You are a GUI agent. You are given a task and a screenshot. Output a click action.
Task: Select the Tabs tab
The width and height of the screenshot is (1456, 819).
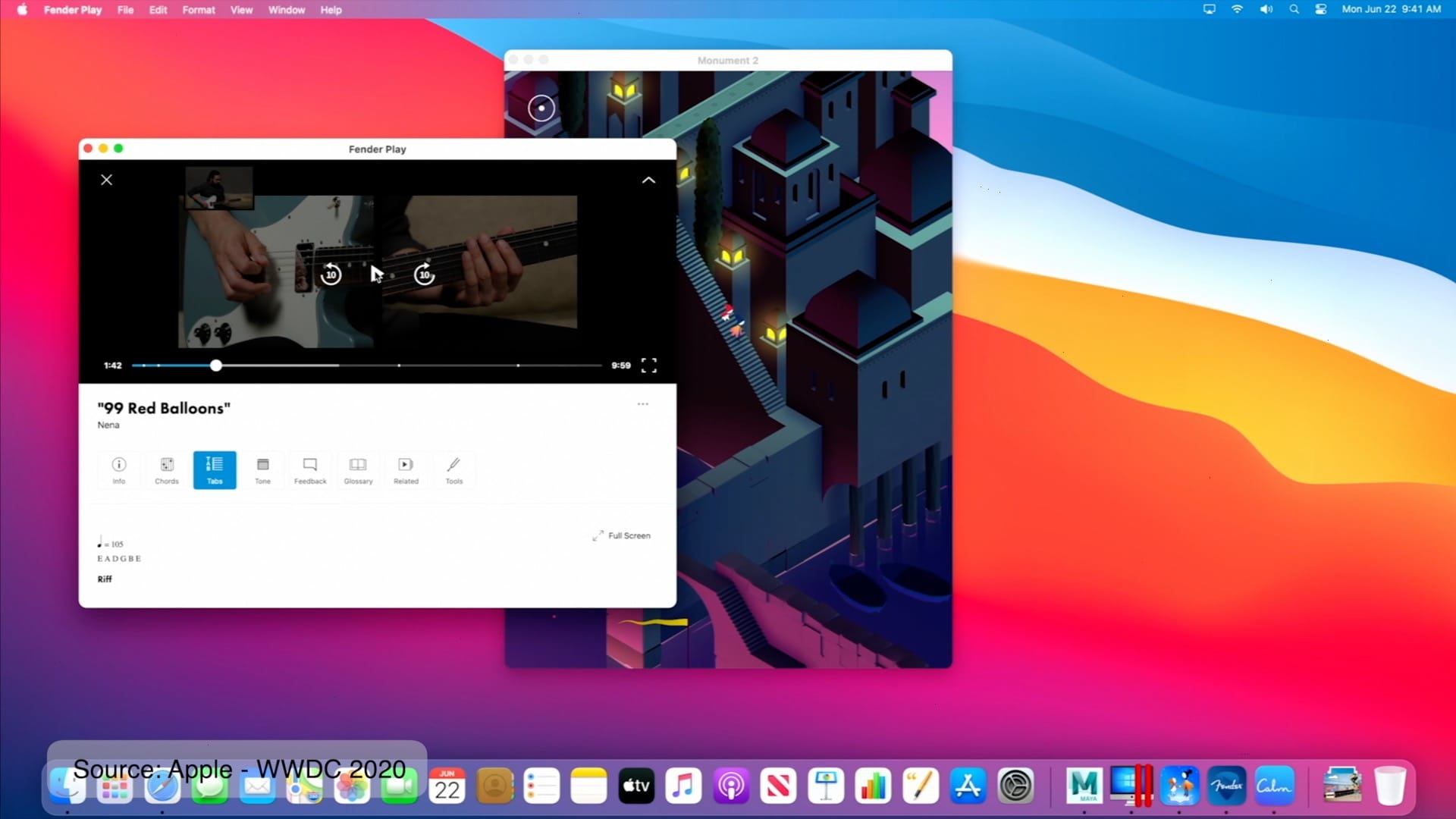(x=215, y=470)
